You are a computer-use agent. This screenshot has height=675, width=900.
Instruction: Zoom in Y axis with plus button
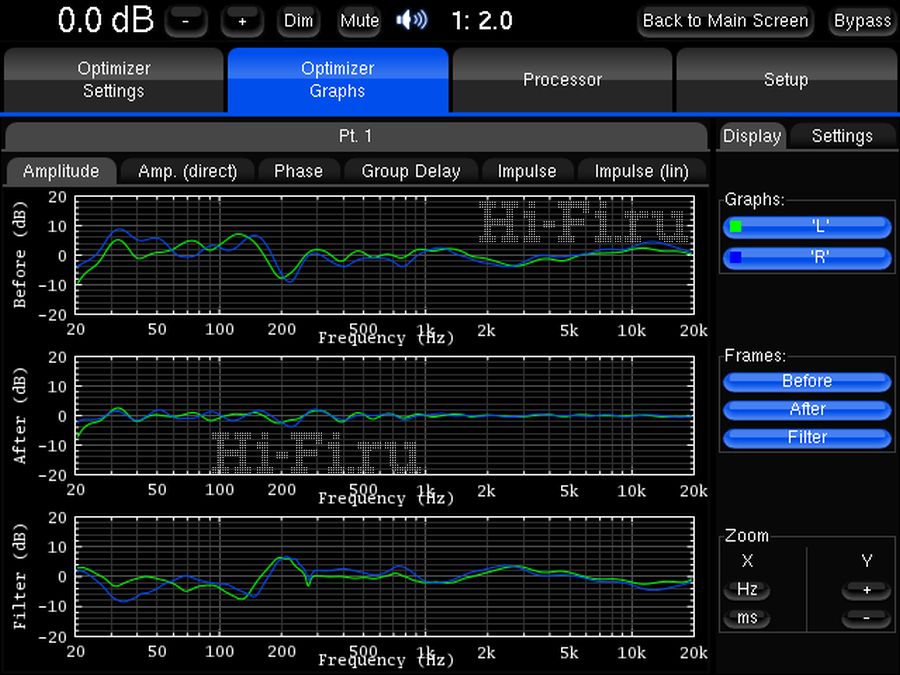866,590
